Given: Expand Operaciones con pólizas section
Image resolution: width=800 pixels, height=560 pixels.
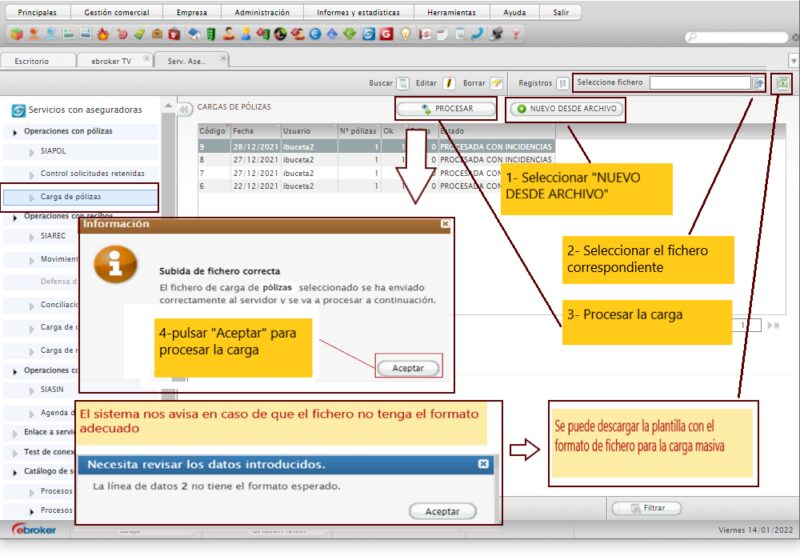Looking at the screenshot, I should coord(15,131).
